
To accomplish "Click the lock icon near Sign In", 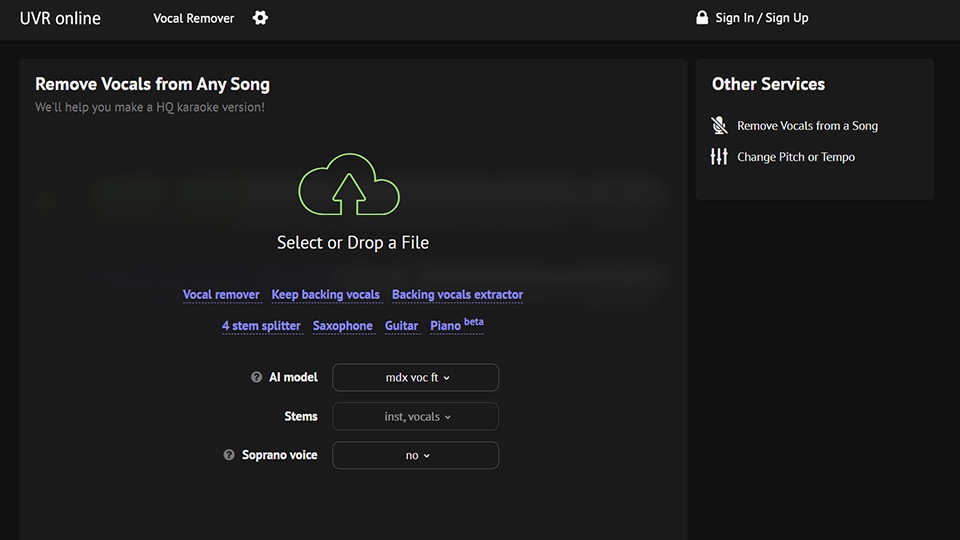I will point(702,18).
